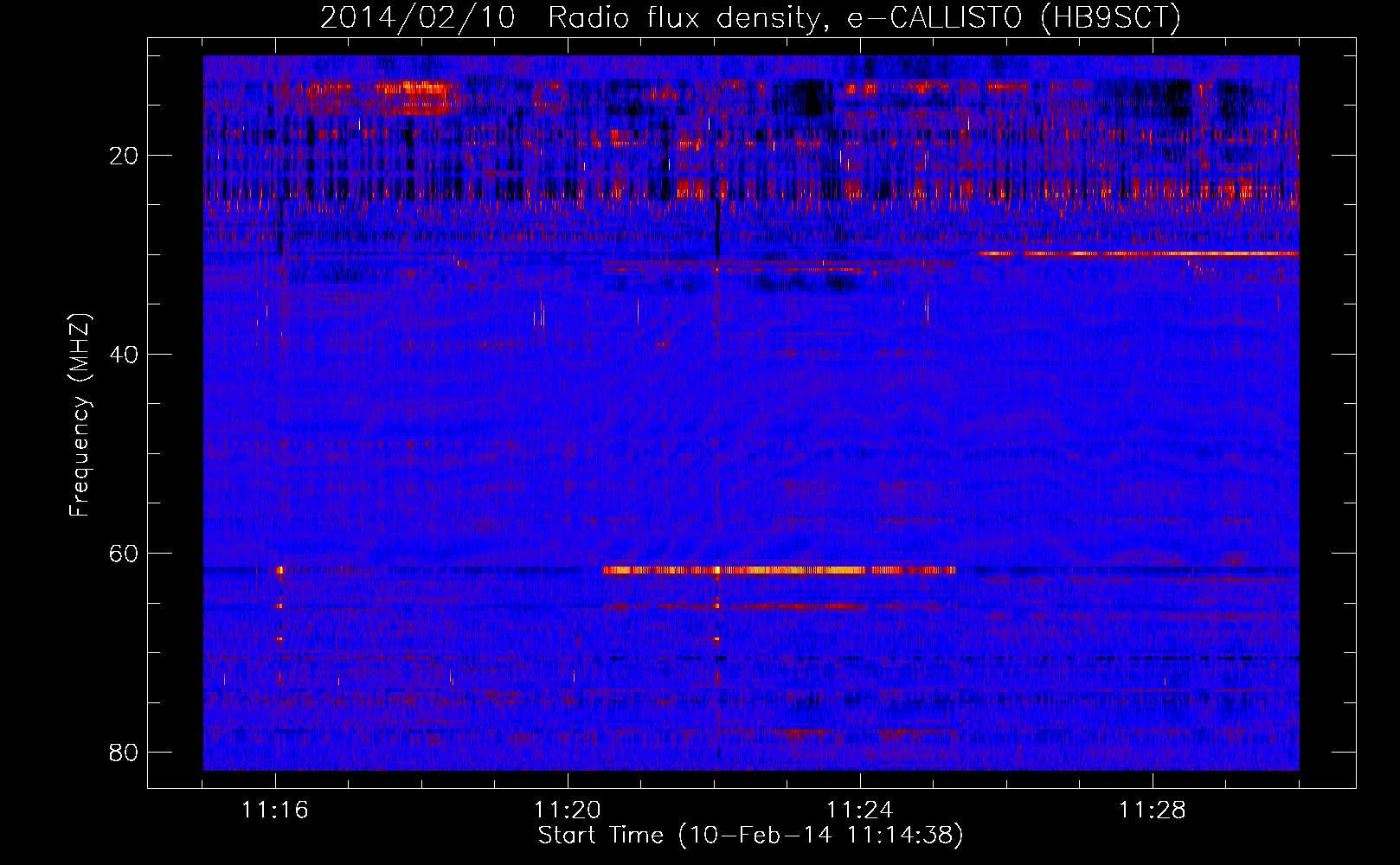This screenshot has width=1400, height=865.
Task: Click the bright yellow emission band near 62 MHz
Action: 779,570
